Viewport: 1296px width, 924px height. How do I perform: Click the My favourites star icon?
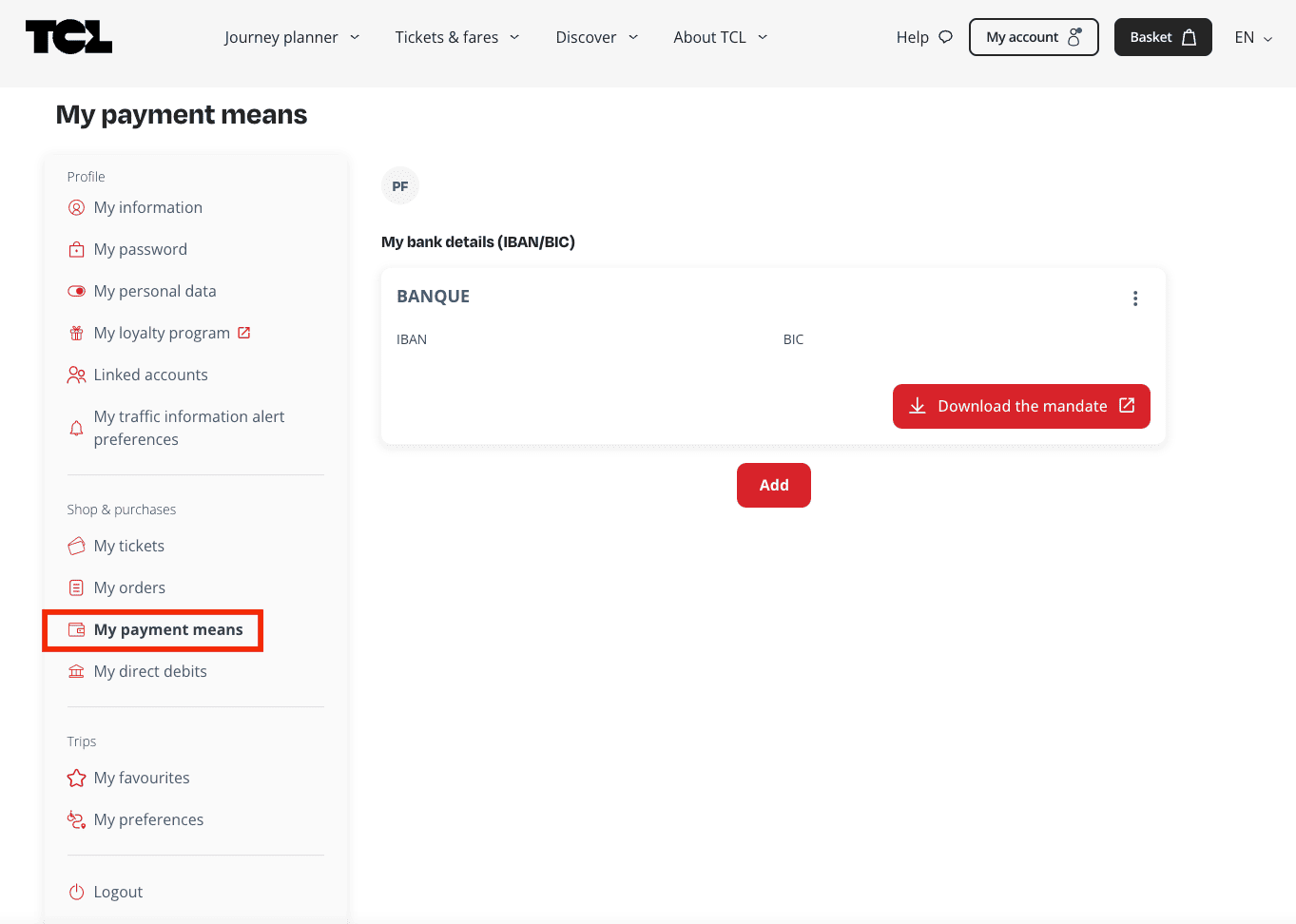(x=77, y=778)
